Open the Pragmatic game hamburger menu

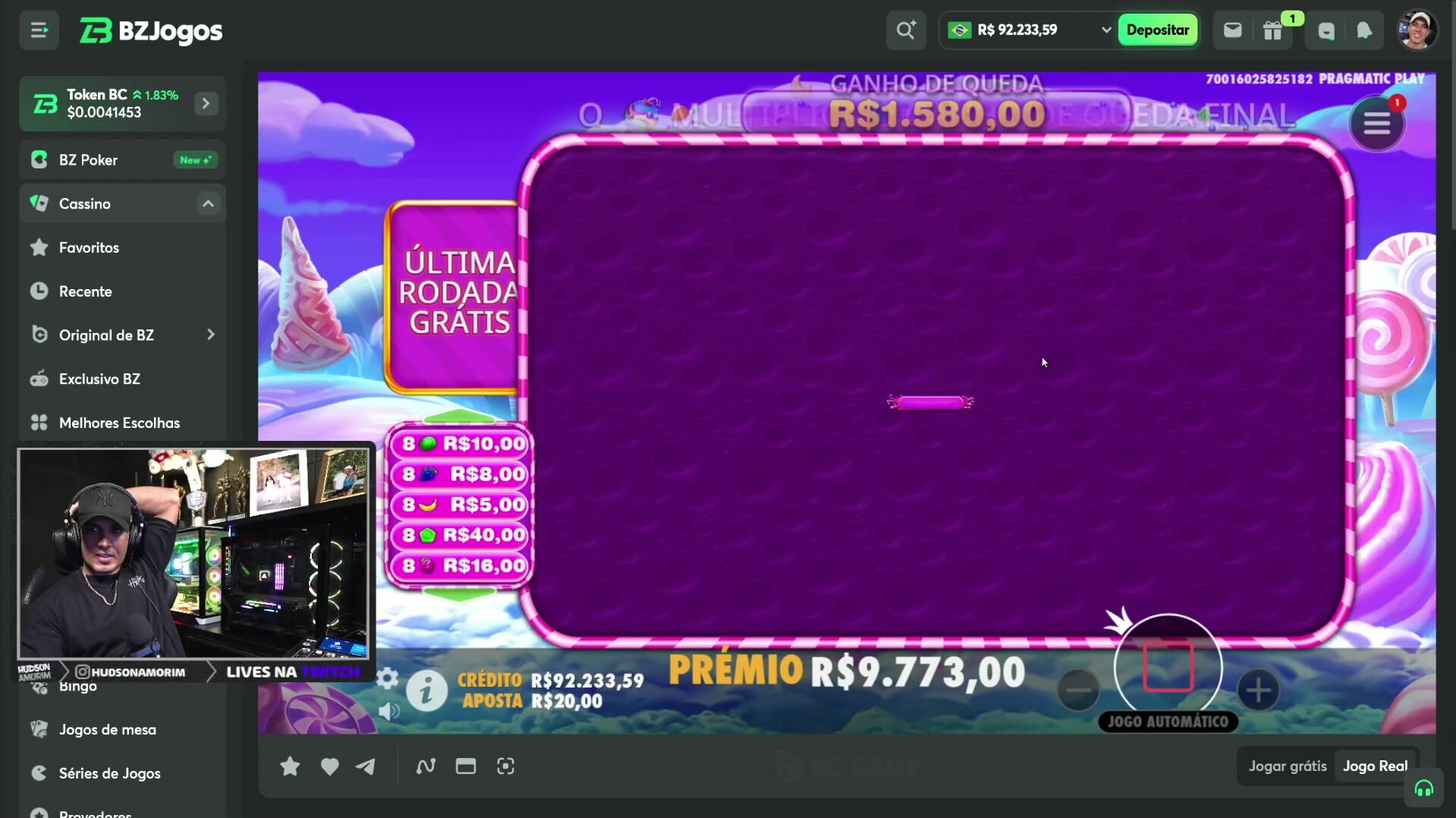point(1376,123)
